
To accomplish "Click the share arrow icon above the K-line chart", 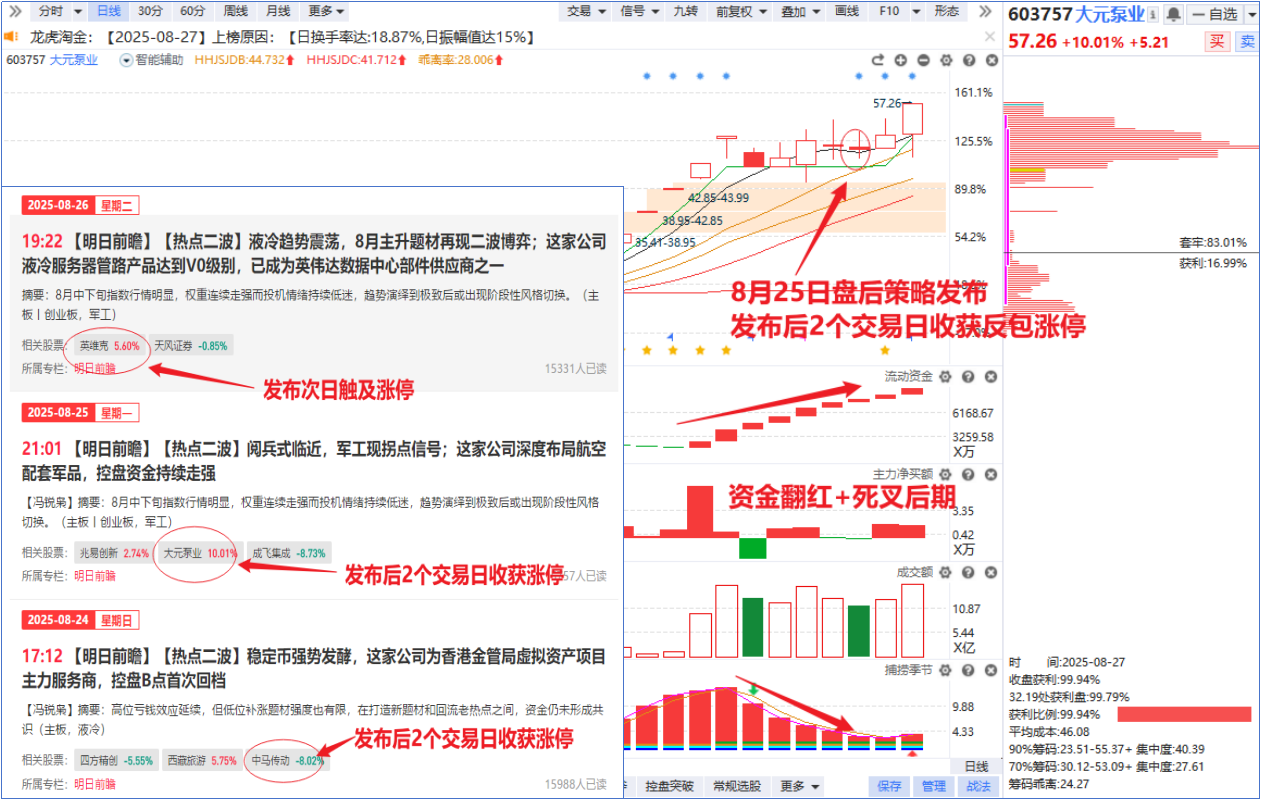I will click(x=878, y=60).
